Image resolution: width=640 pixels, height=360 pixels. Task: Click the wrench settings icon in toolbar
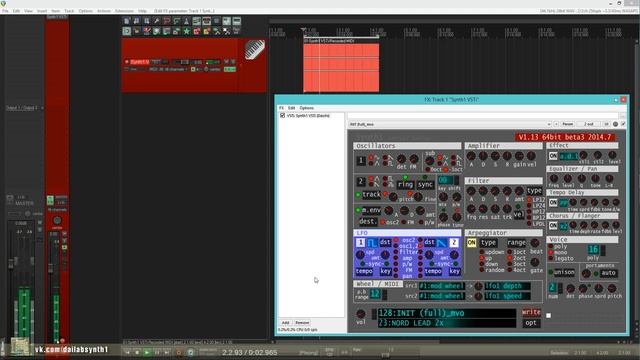(156, 21)
